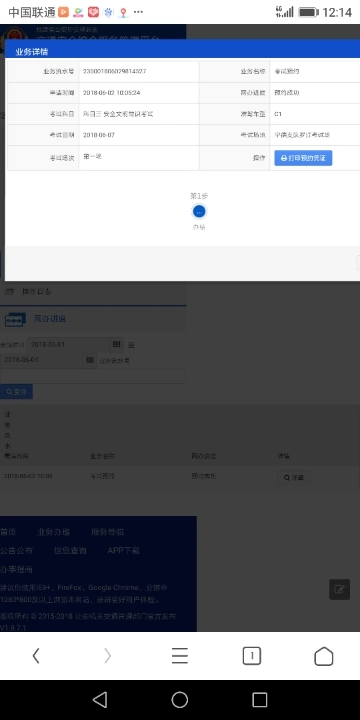Click the signal strength icon in status bar
The width and height of the screenshot is (360, 720).
(x=285, y=12)
